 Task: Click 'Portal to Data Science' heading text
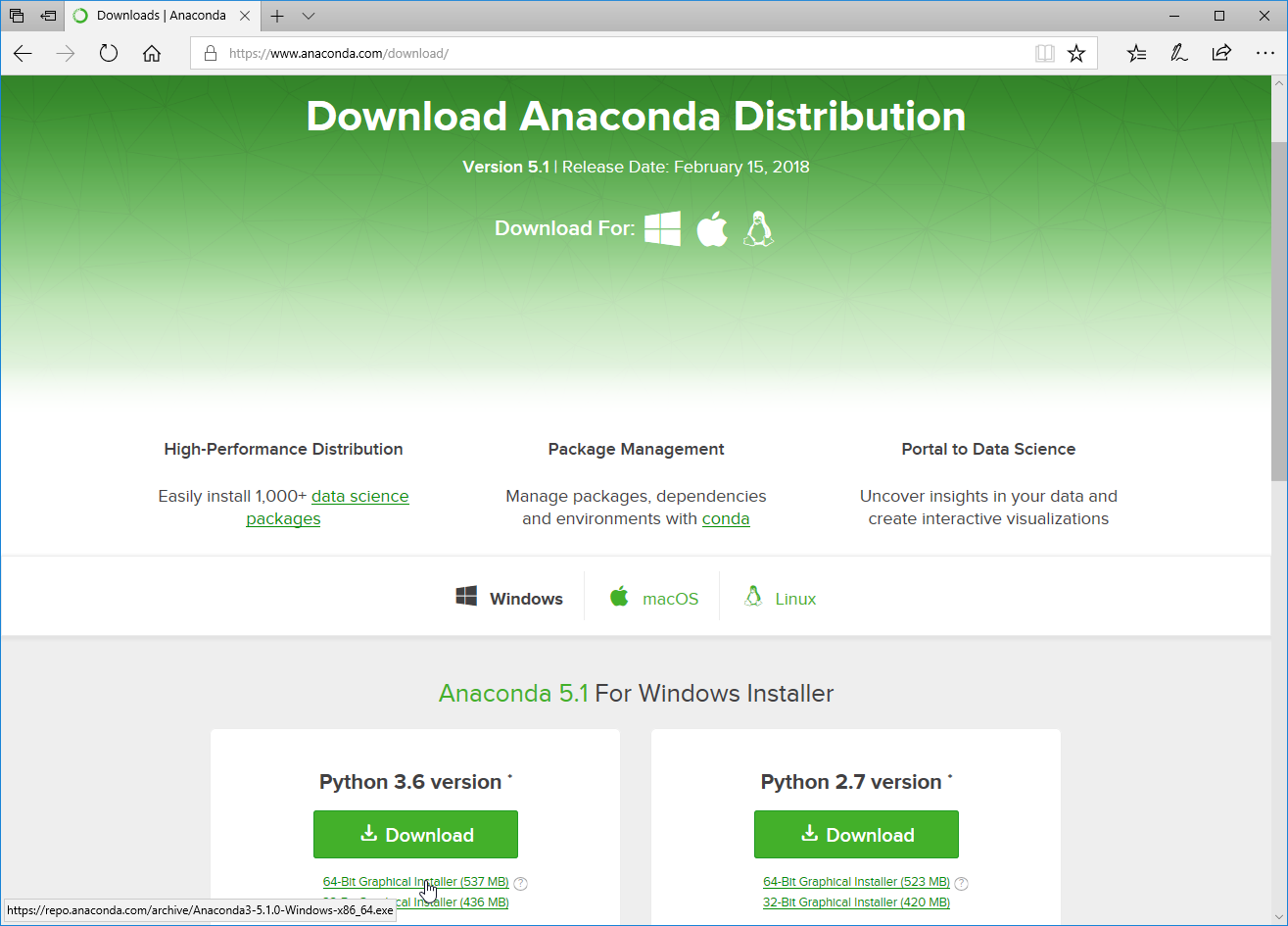(988, 449)
